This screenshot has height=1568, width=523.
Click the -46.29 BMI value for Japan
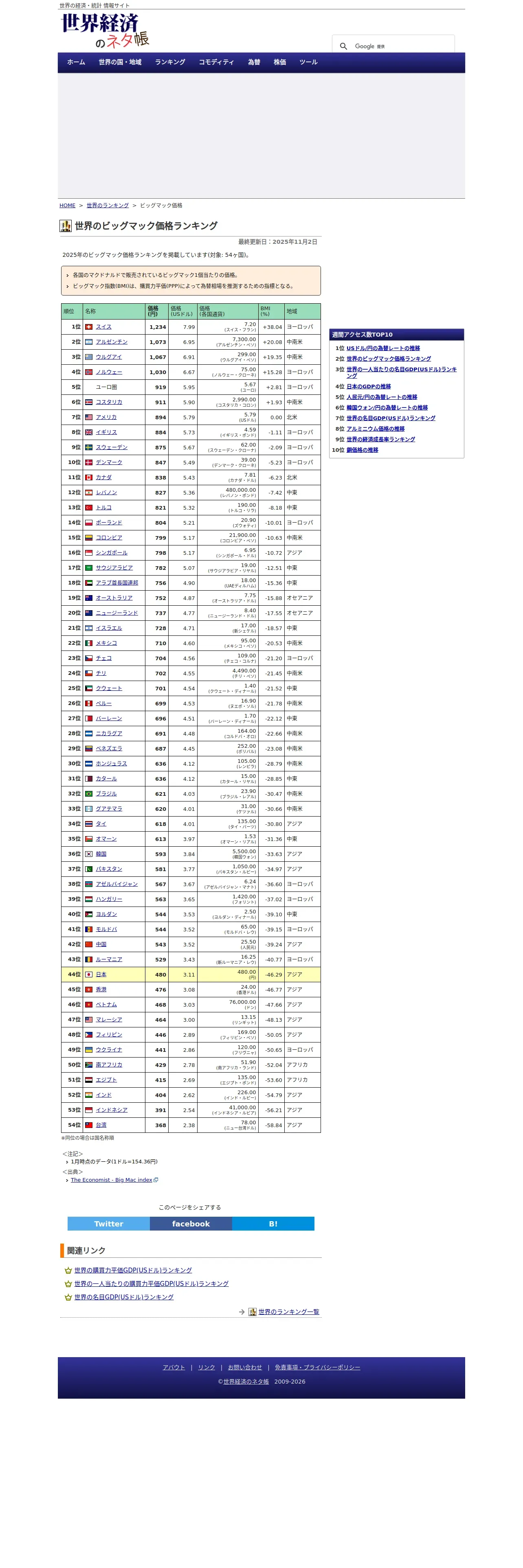point(273,975)
